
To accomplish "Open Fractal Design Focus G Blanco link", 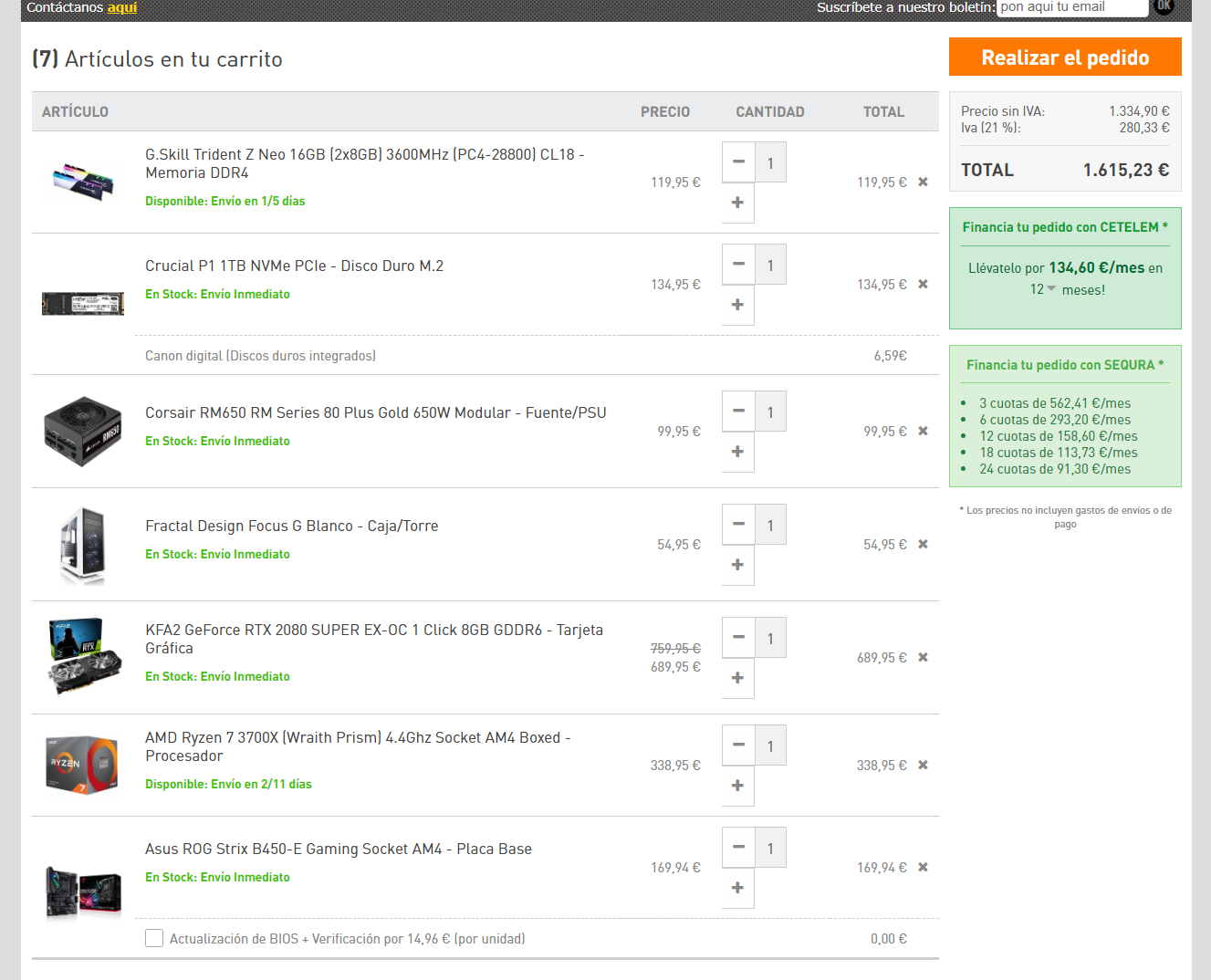I will tap(292, 526).
